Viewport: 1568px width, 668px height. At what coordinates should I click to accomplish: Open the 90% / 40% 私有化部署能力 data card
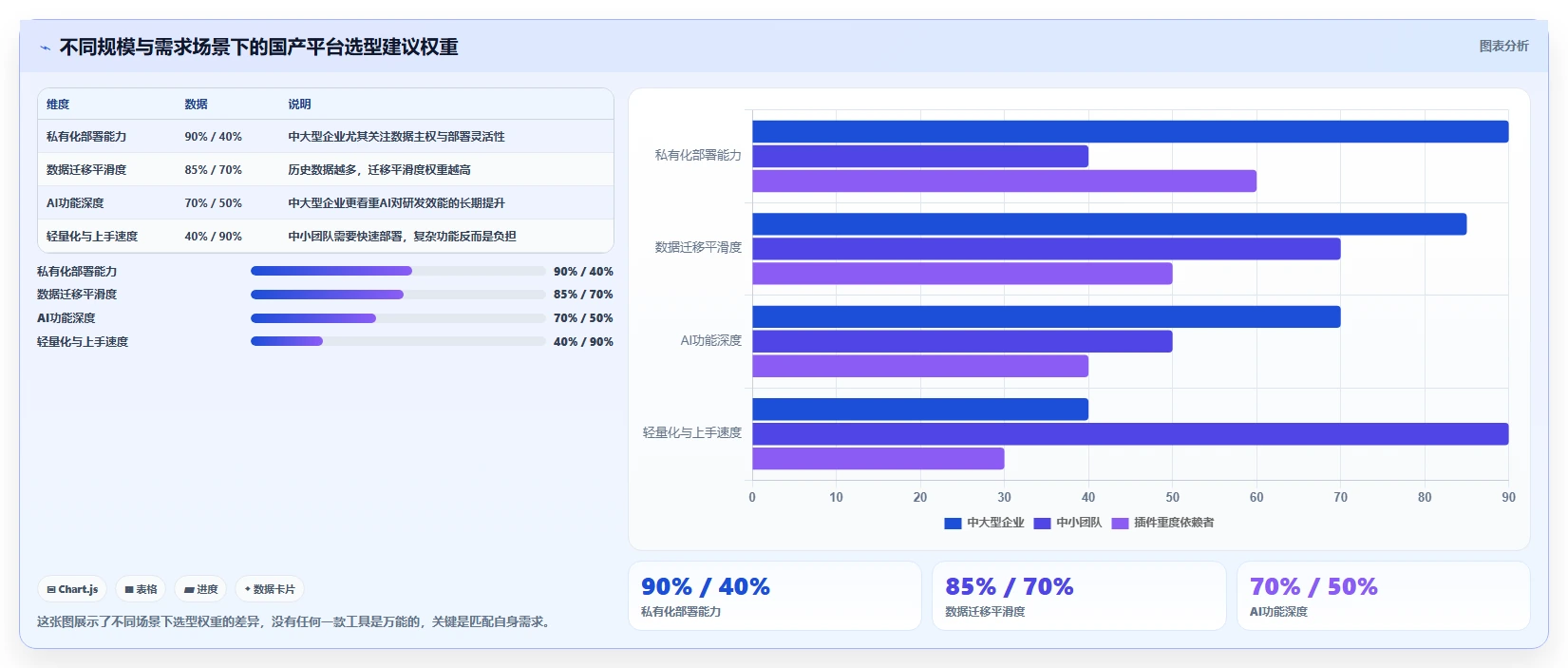point(775,596)
